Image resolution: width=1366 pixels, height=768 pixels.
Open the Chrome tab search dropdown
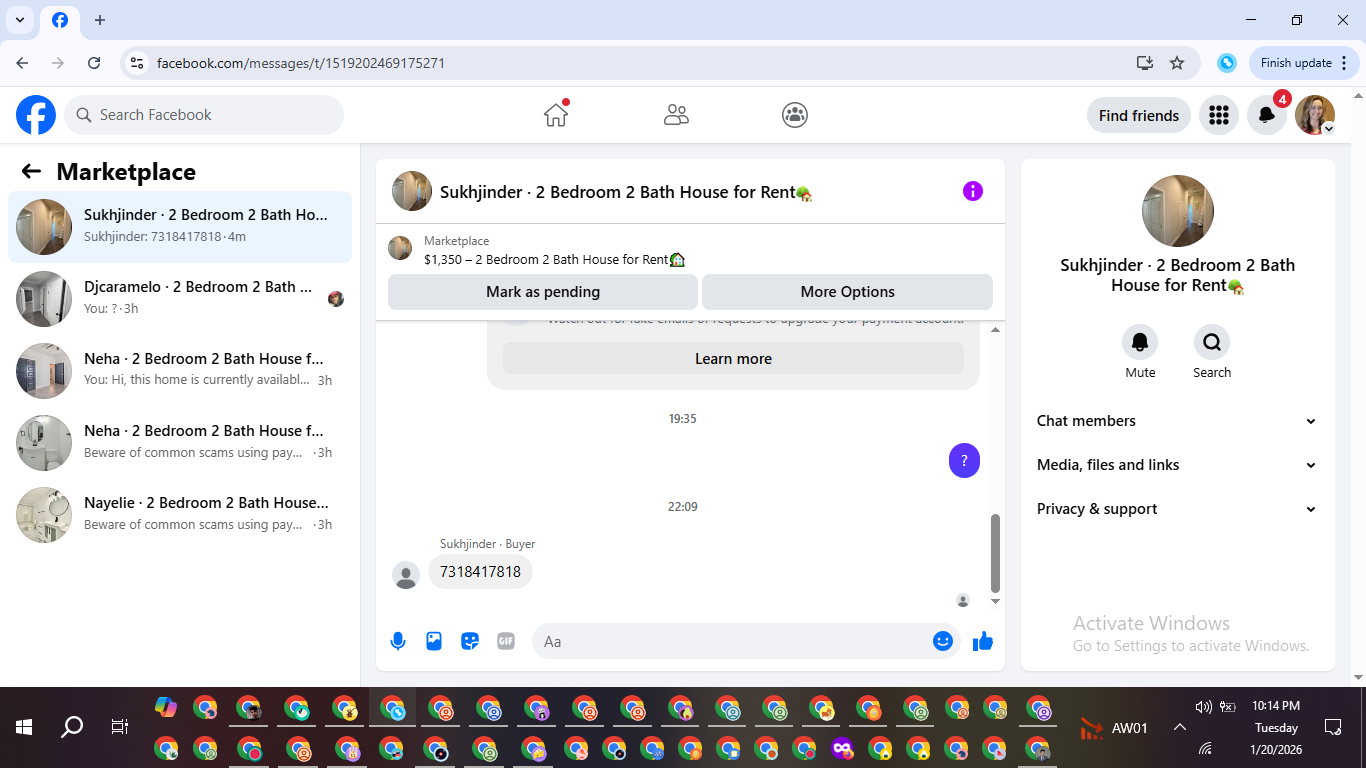tap(20, 20)
